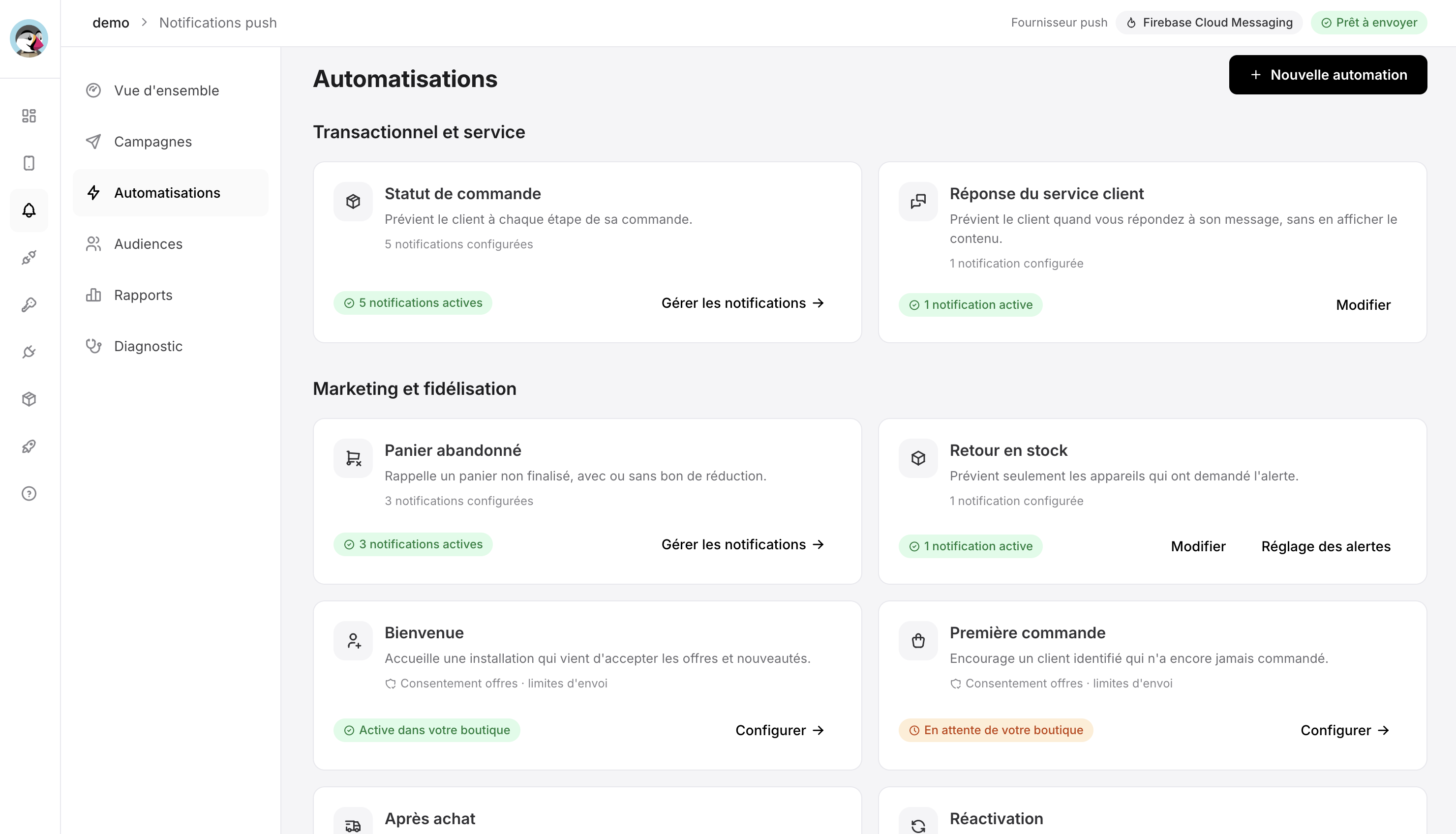1456x834 pixels.
Task: Open the key icon in left rail
Action: click(x=29, y=305)
